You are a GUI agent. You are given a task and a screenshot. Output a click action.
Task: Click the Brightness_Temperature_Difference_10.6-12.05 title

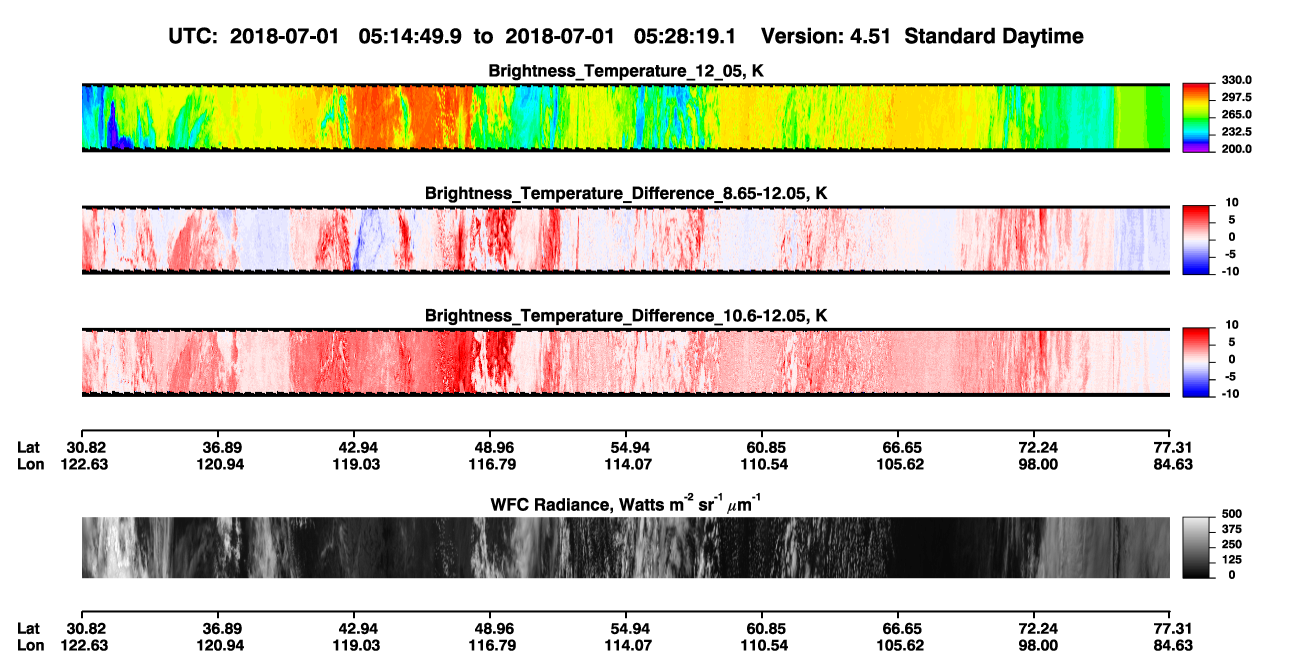point(626,315)
